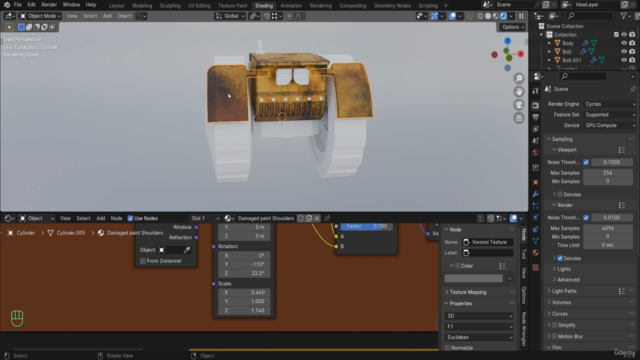
Task: Open Render sampling presets list icon
Action: 622,205
